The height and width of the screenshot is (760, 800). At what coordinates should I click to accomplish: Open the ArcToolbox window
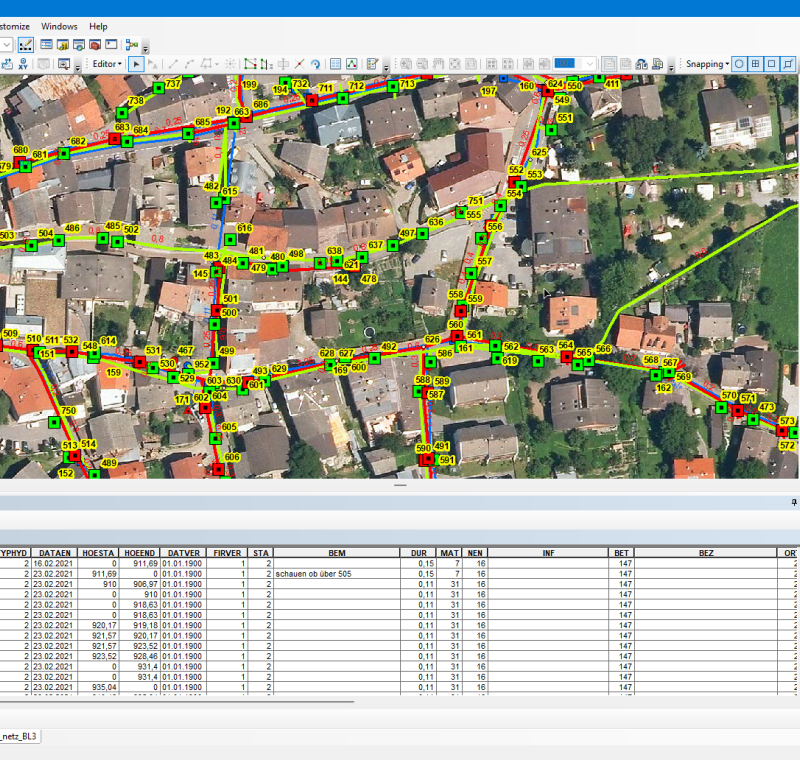click(94, 45)
